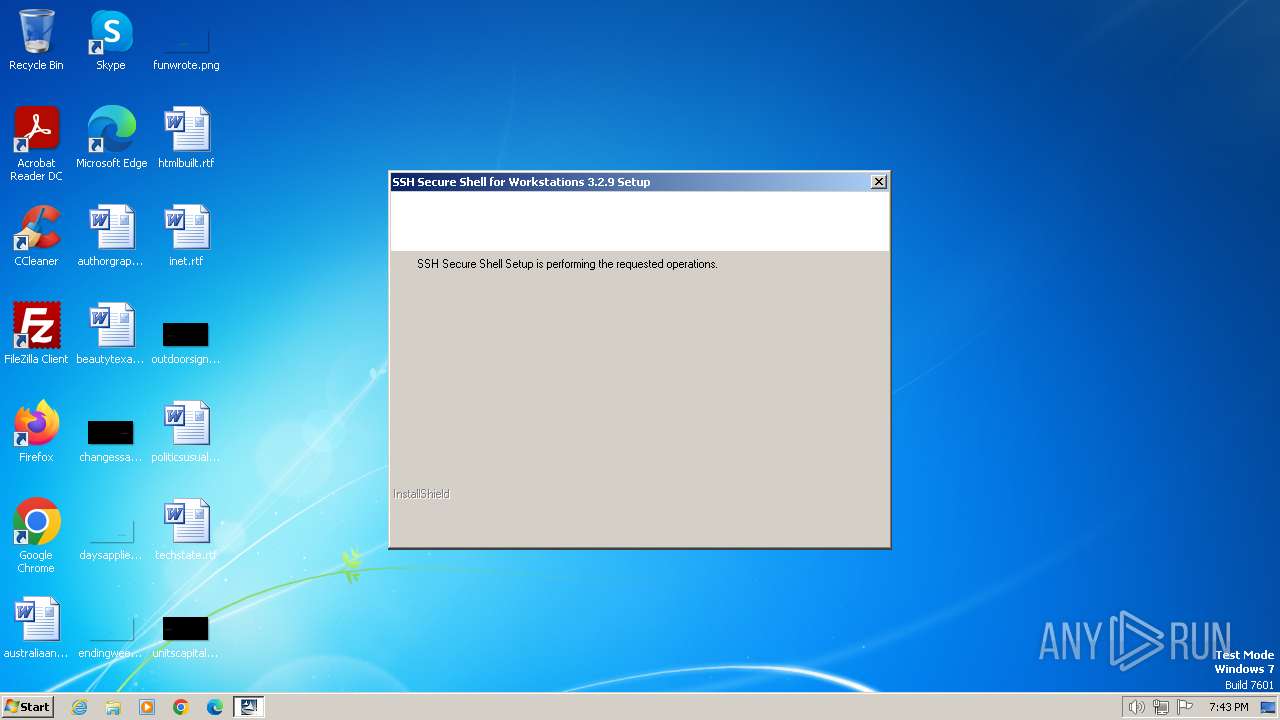Select the techstate.rtf document icon

click(x=186, y=531)
